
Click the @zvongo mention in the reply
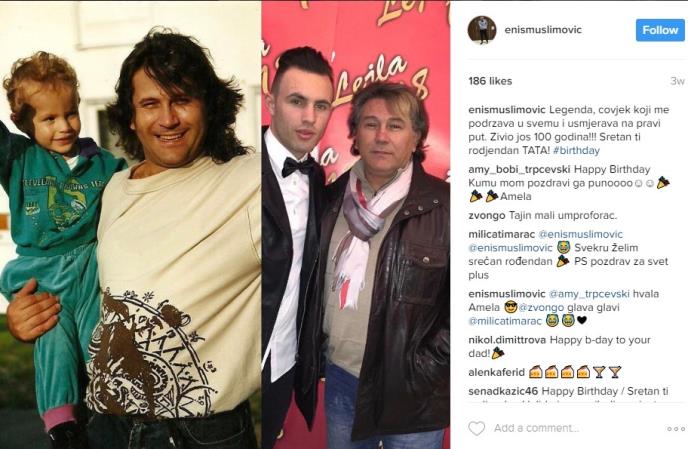click(541, 308)
